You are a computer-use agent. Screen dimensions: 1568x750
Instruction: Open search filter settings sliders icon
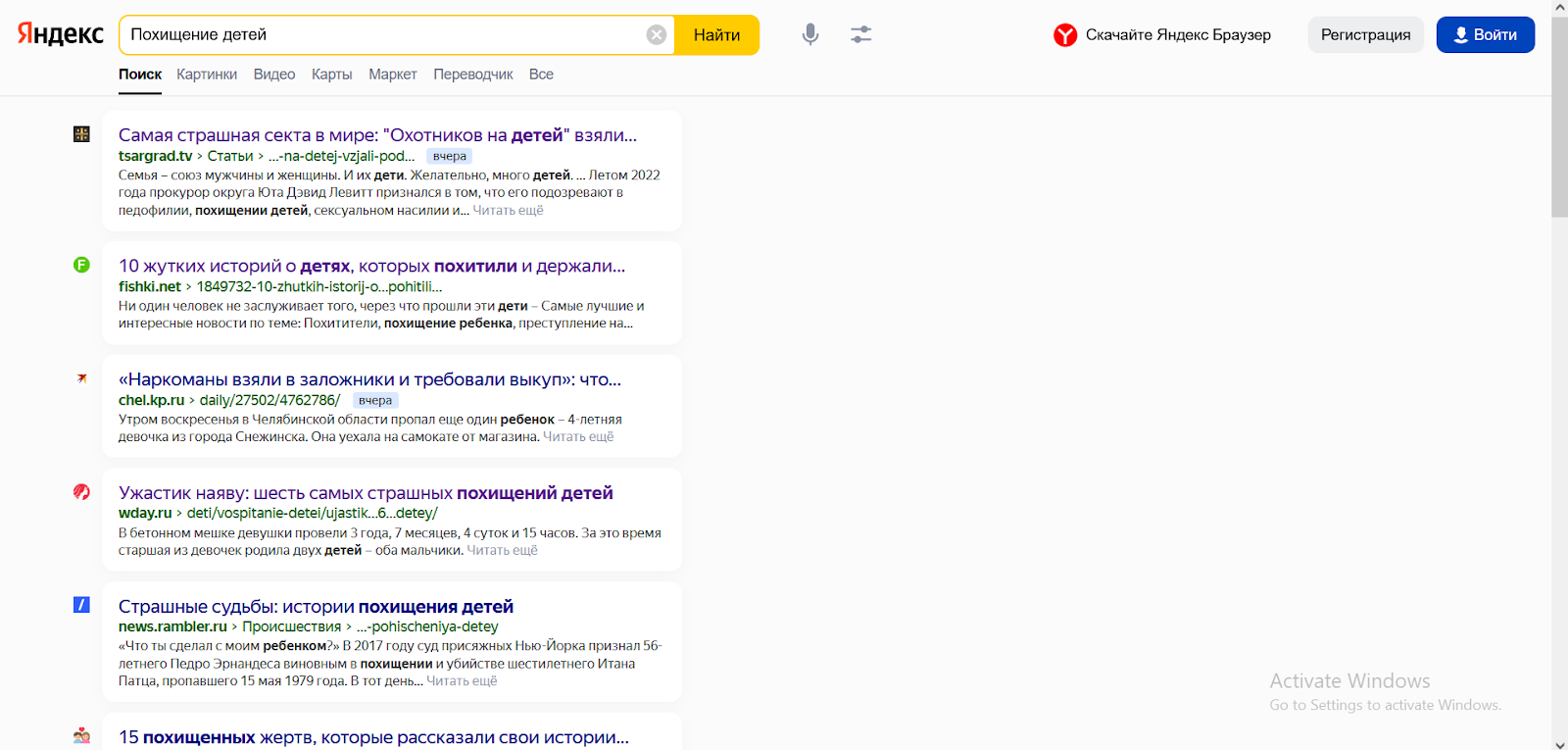coord(861,34)
